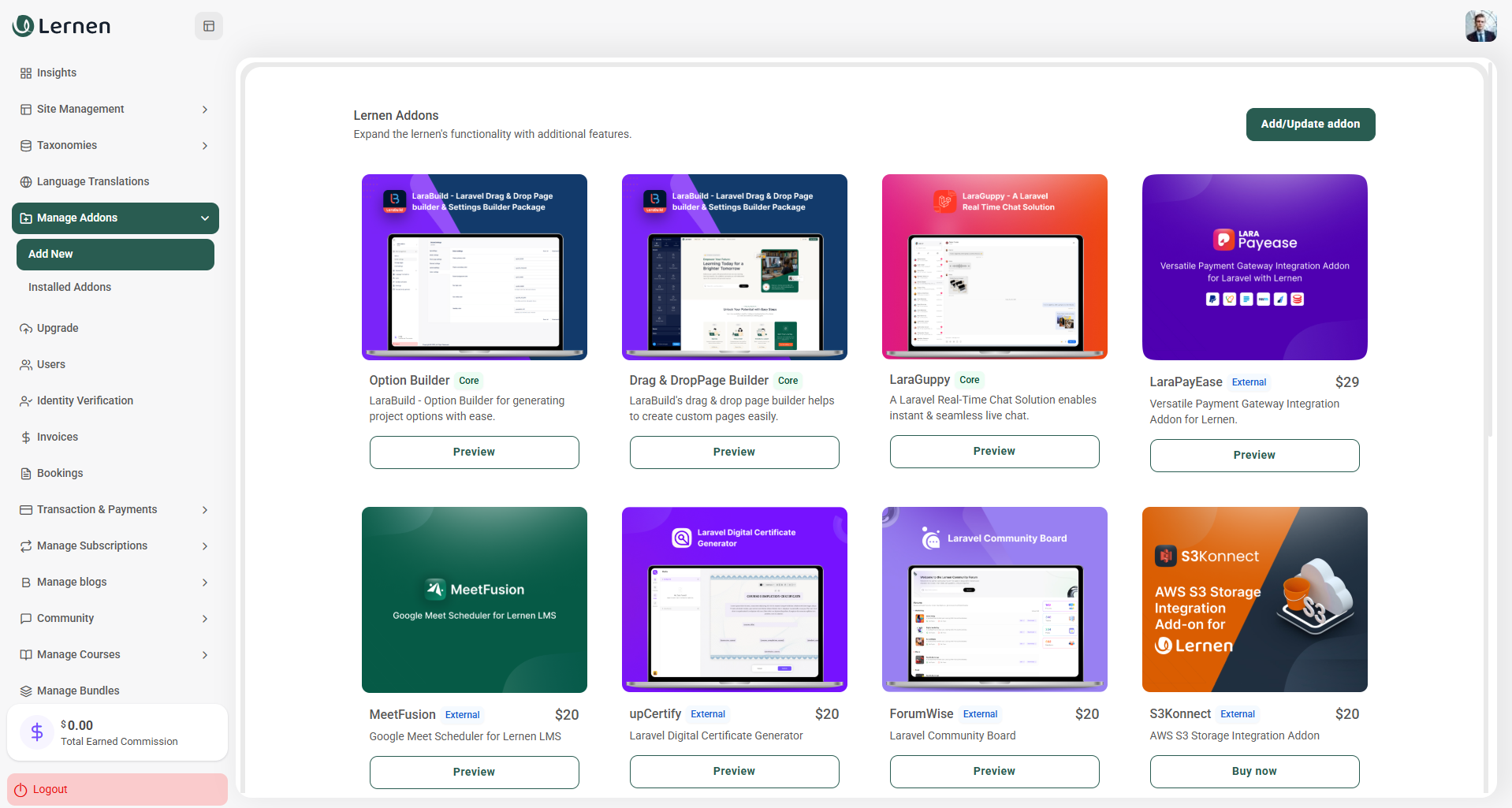Viewport: 1512px width, 808px height.
Task: Click the MeetFusion addon thumbnail
Action: click(x=474, y=599)
